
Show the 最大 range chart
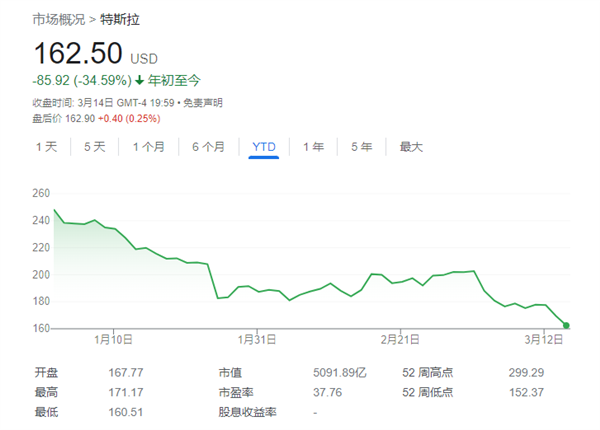click(x=411, y=147)
